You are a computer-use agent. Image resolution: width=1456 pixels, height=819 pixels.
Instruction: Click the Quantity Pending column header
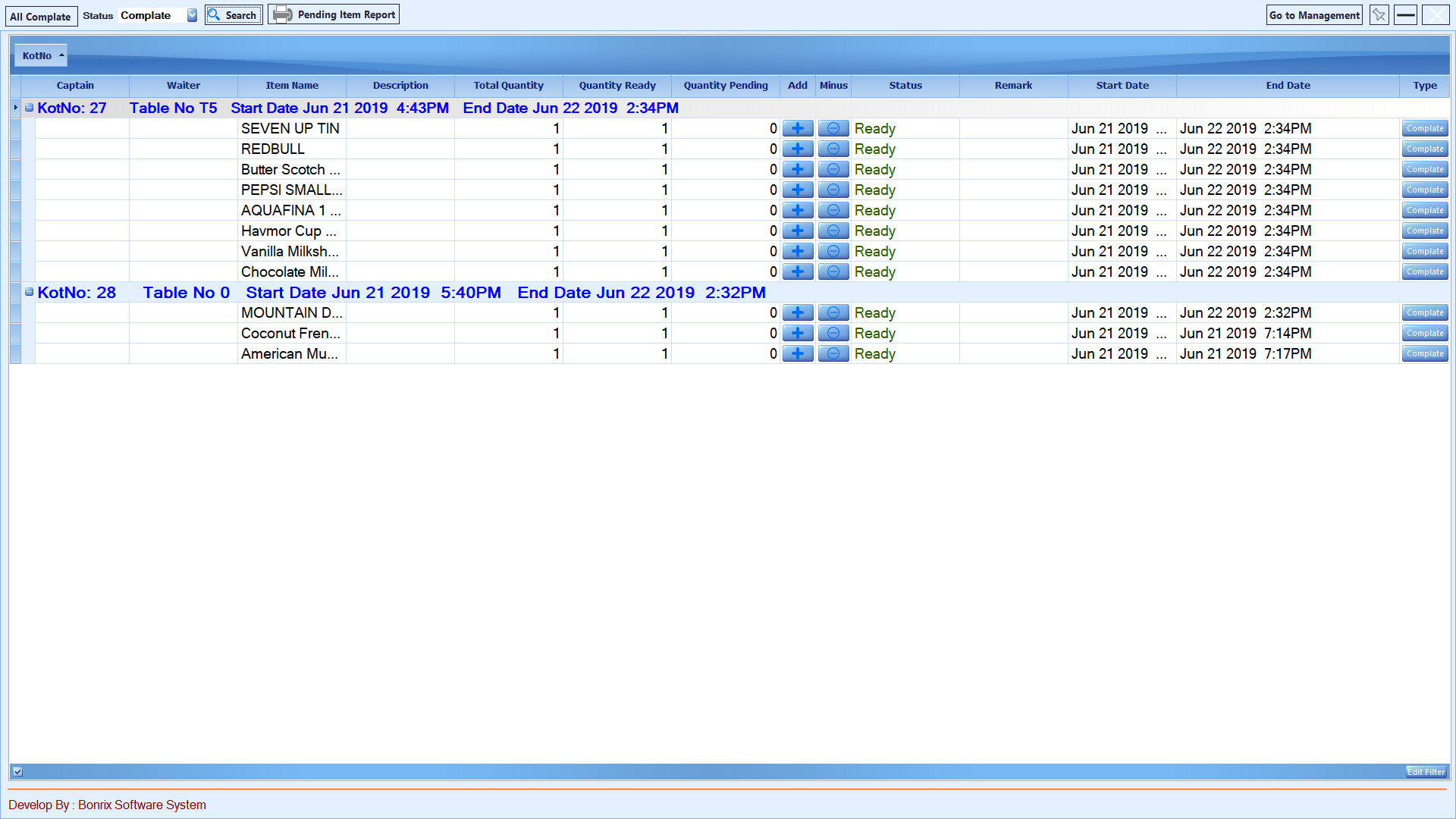pos(725,86)
